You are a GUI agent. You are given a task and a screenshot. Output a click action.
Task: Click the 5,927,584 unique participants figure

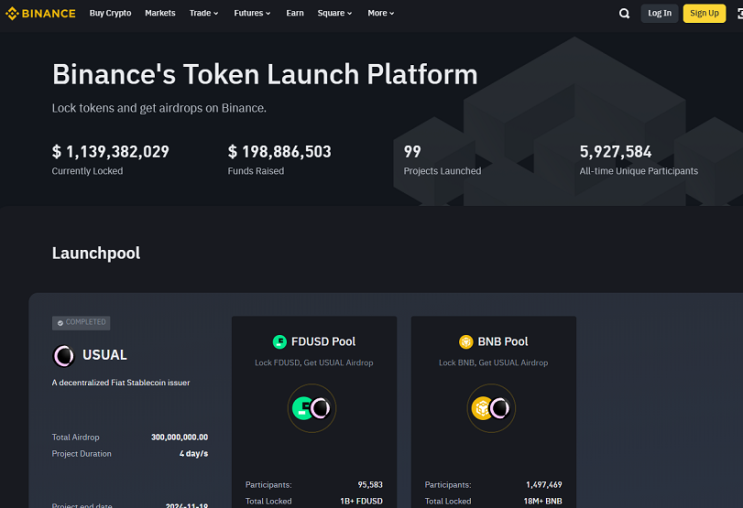(x=616, y=152)
